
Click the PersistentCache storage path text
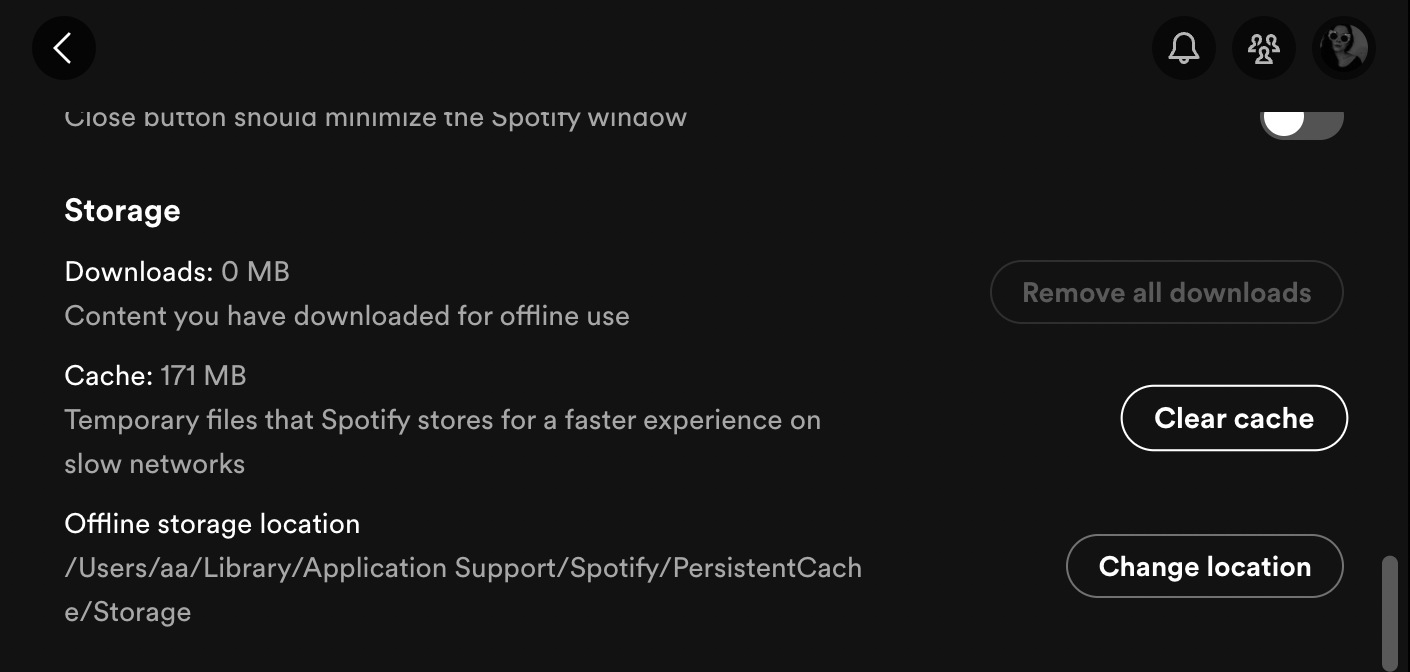click(x=463, y=589)
